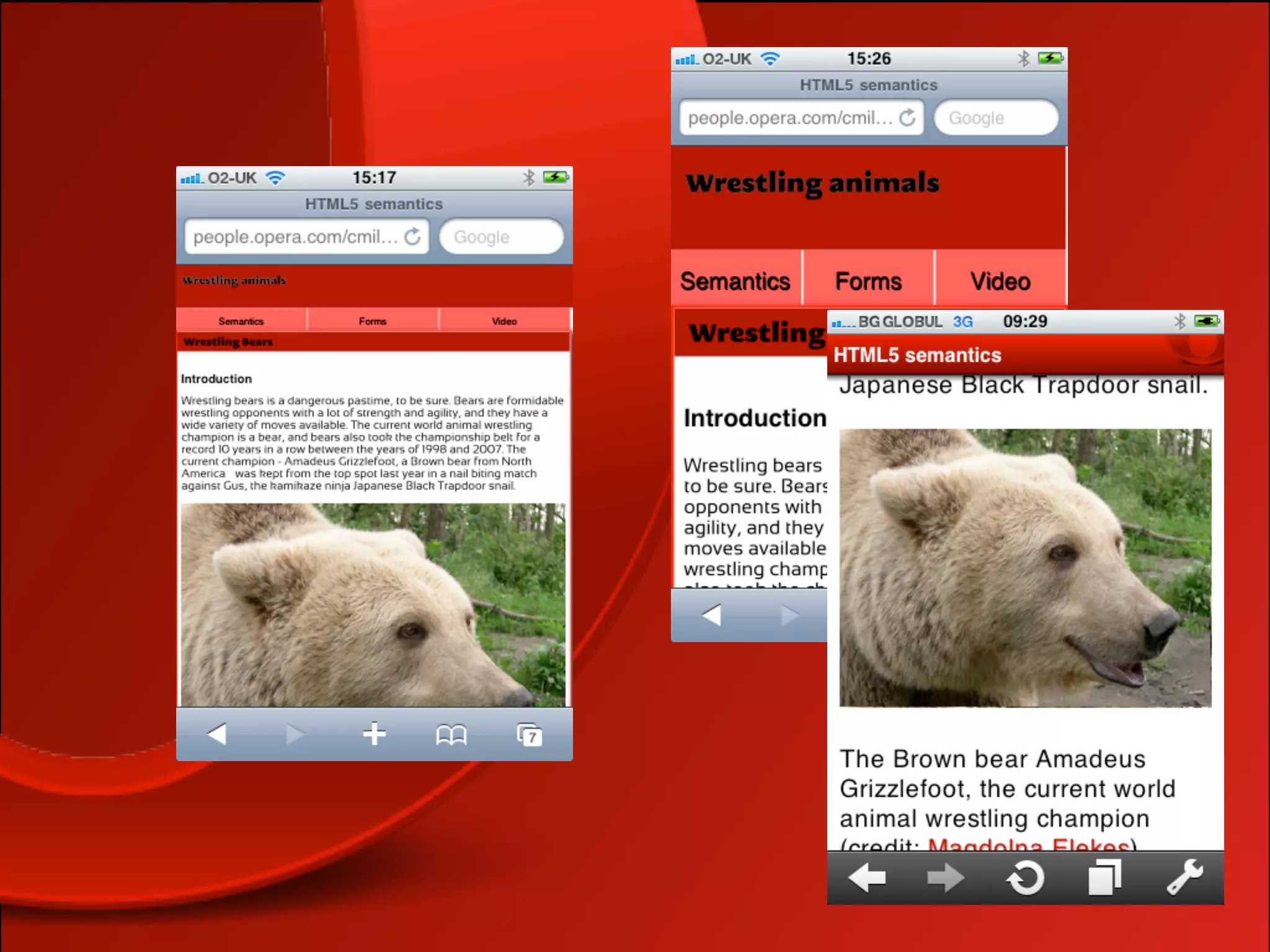
Task: Select the large Forms tab
Action: 868,281
